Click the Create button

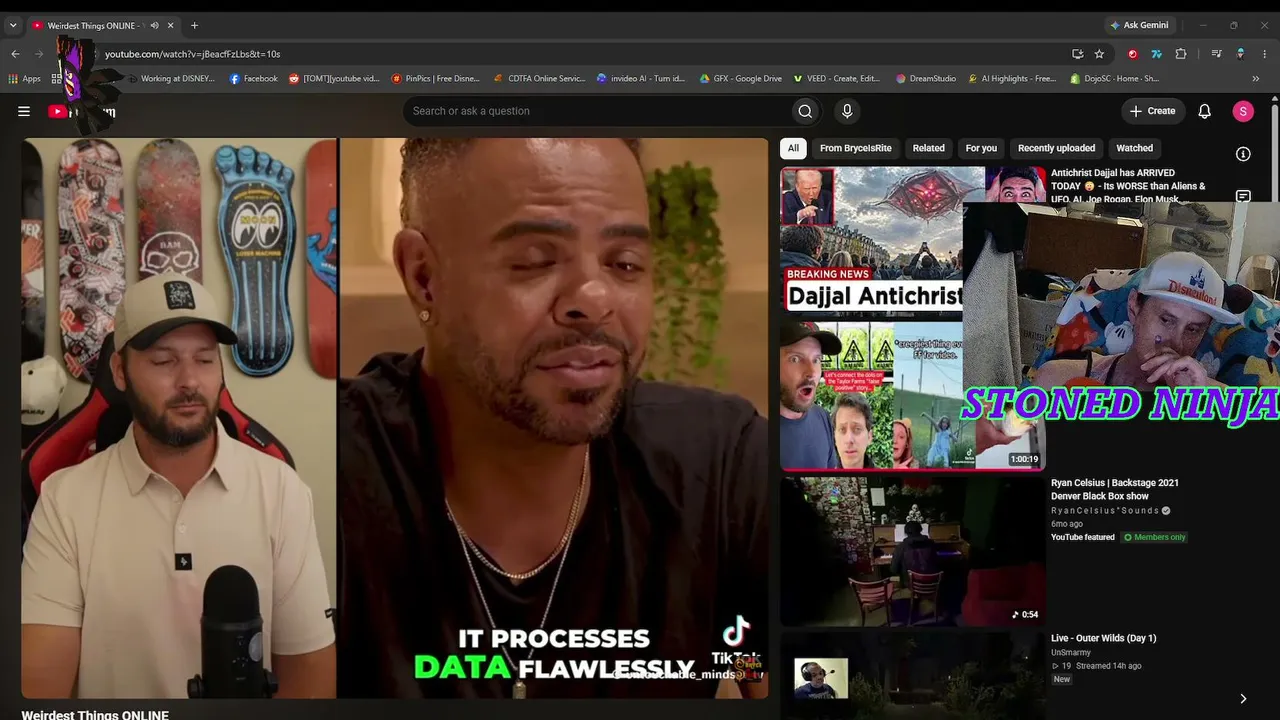pos(1153,111)
